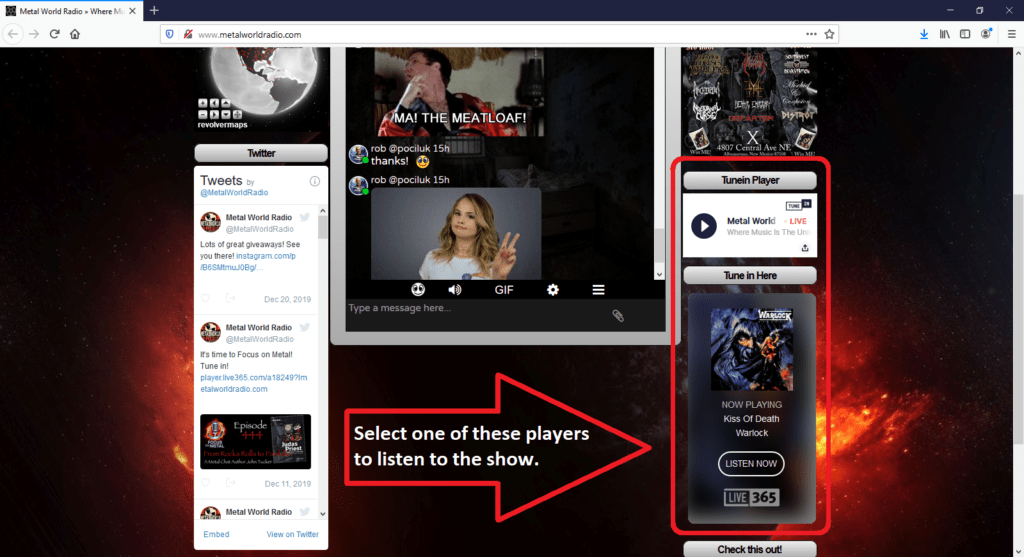The image size is (1024, 557).
Task: Click the chat scroll-down arrow
Action: (659, 275)
